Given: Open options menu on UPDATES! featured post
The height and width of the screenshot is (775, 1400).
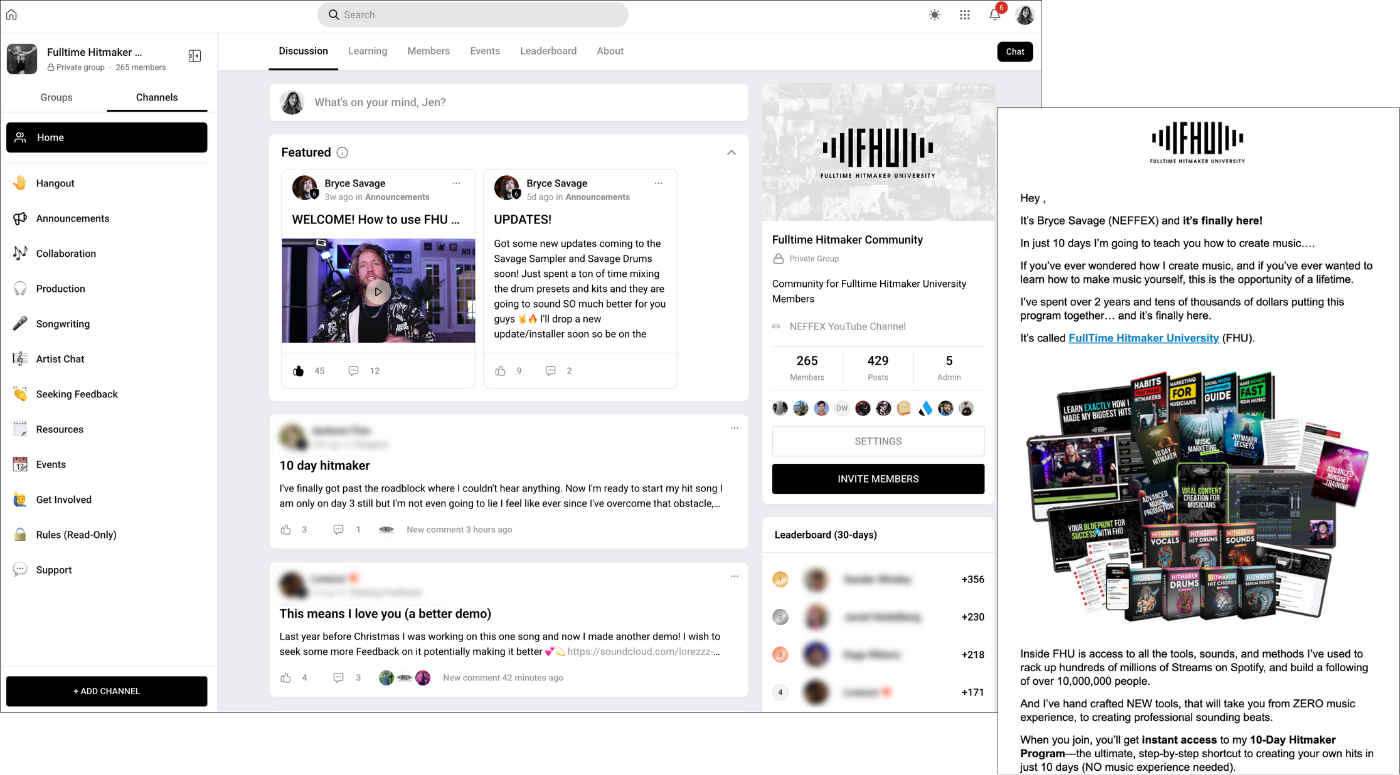Looking at the screenshot, I should tap(658, 184).
